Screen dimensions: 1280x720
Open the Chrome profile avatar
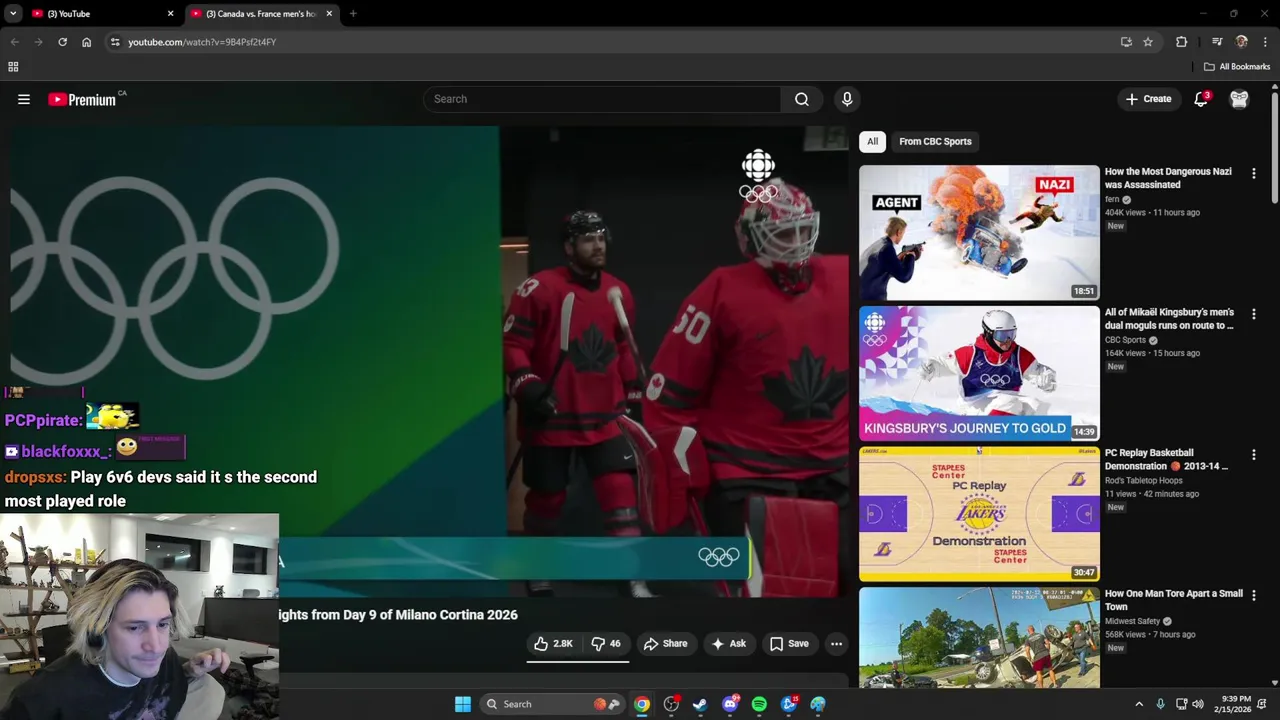1242,42
